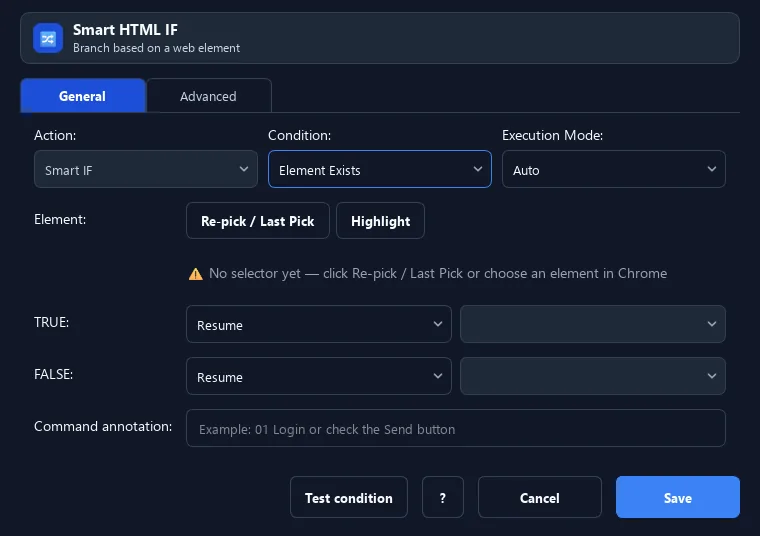This screenshot has height=536, width=760.
Task: Click the 'Condition:' label
Action: 300,135
